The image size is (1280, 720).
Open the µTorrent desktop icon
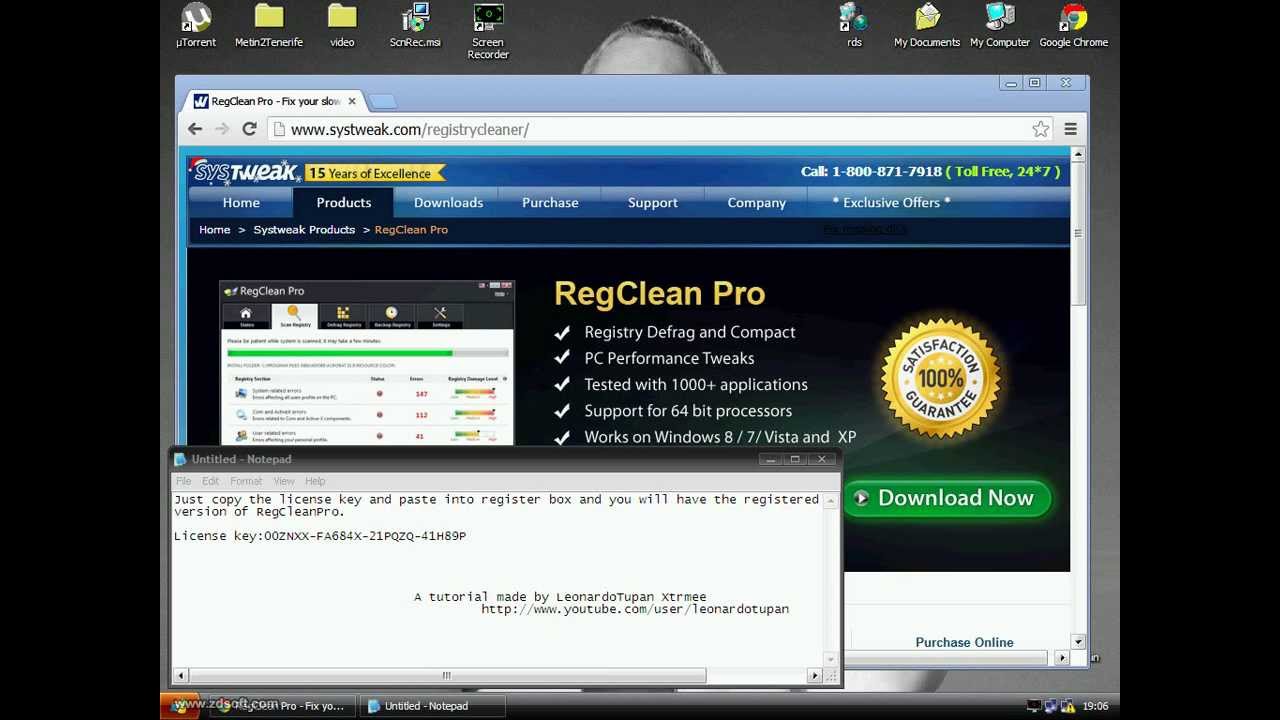coord(196,25)
